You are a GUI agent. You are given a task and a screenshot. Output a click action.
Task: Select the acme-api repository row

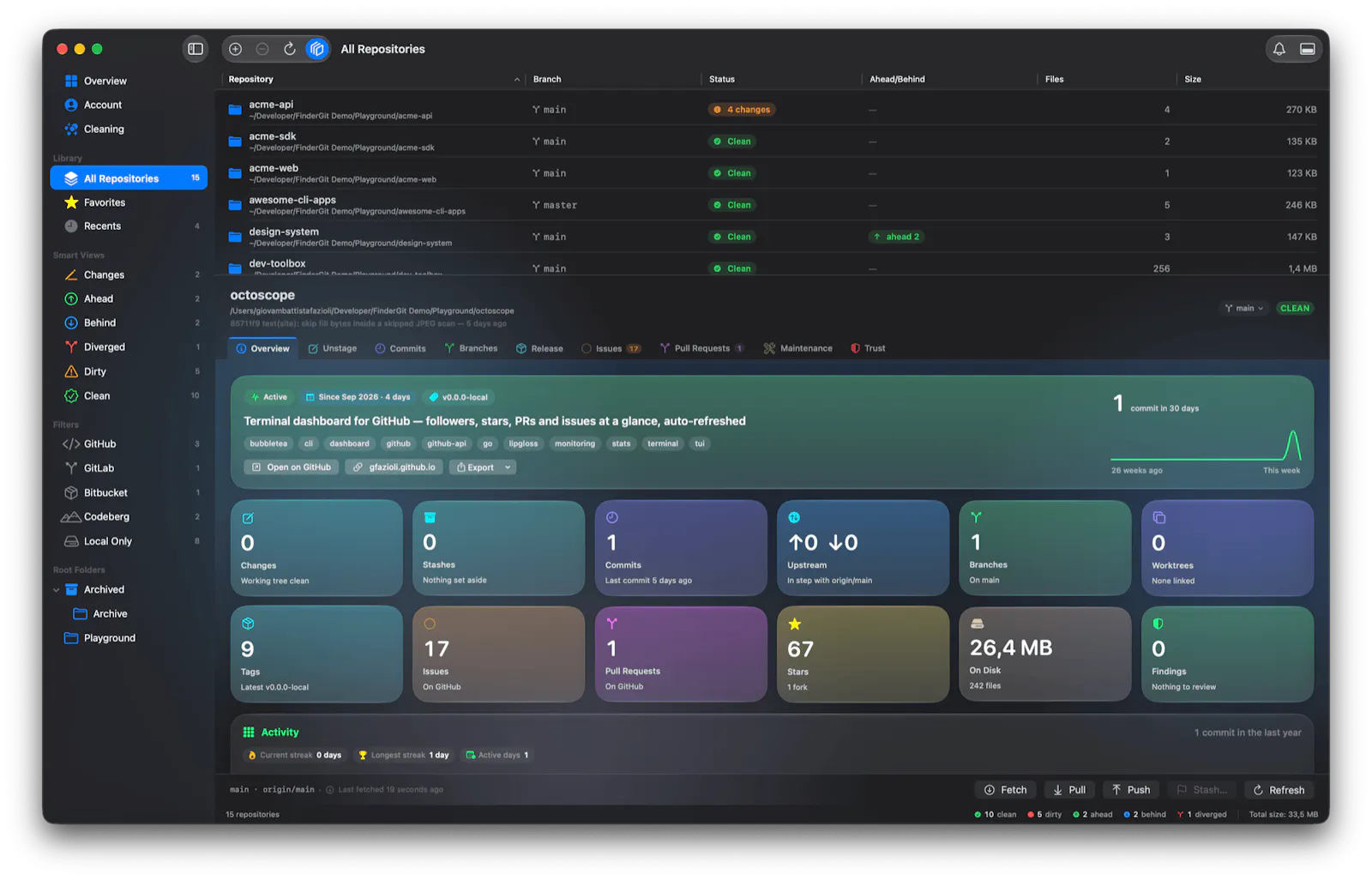(x=772, y=110)
